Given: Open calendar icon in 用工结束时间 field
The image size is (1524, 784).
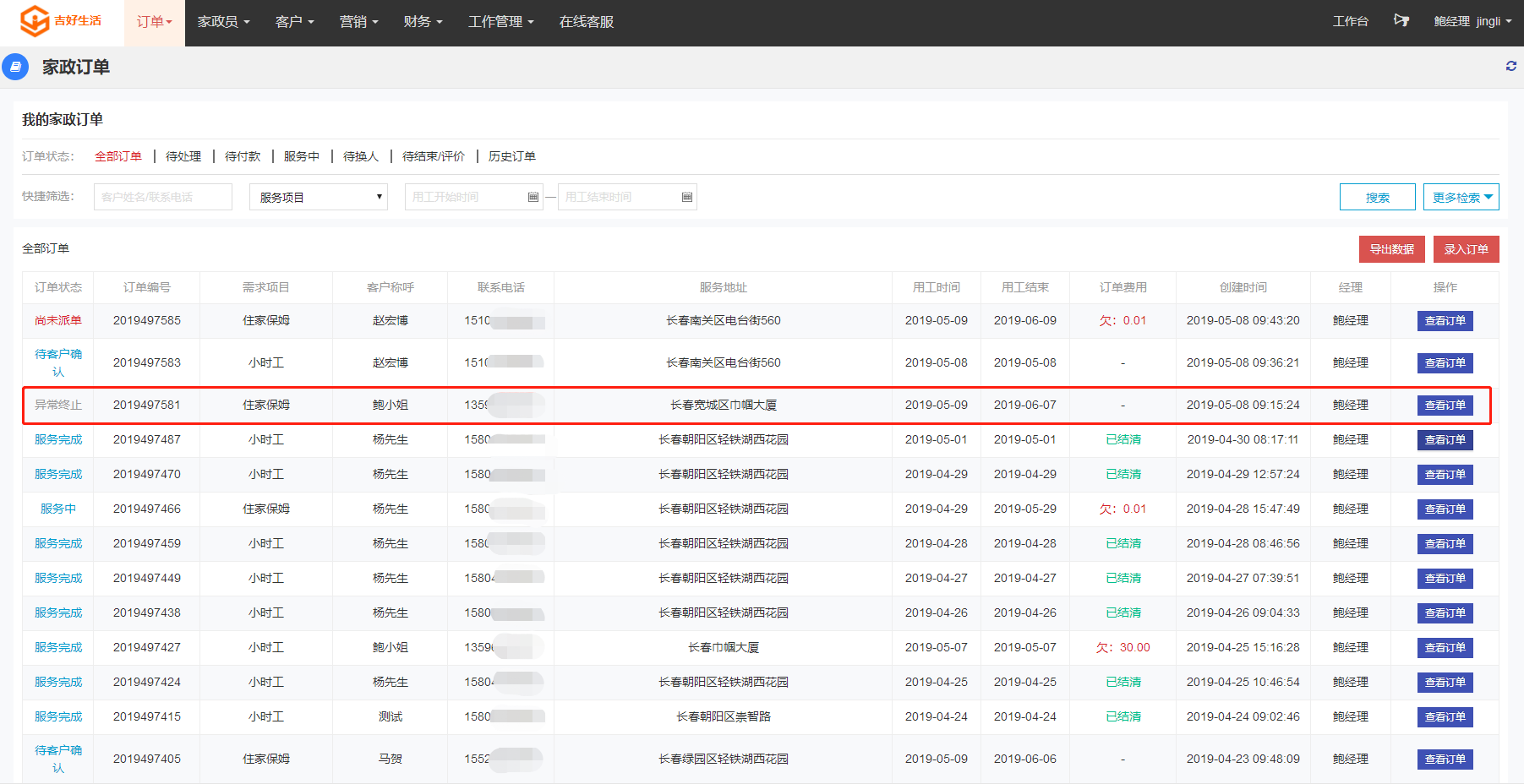Looking at the screenshot, I should tap(687, 197).
